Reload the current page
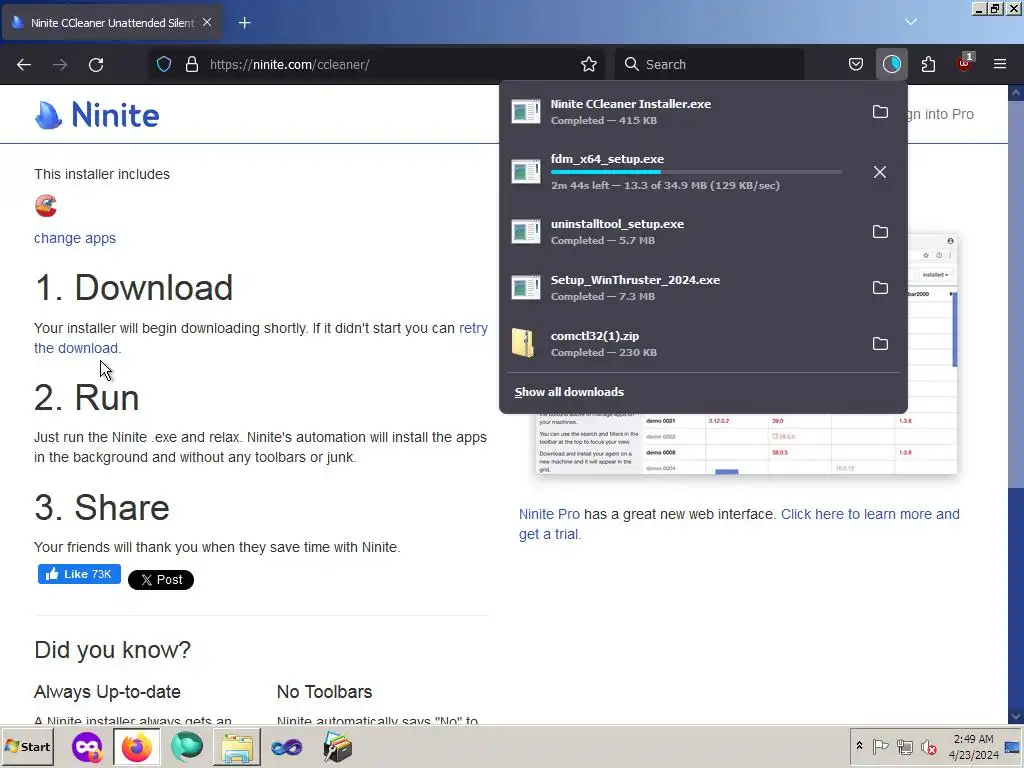 pos(96,65)
